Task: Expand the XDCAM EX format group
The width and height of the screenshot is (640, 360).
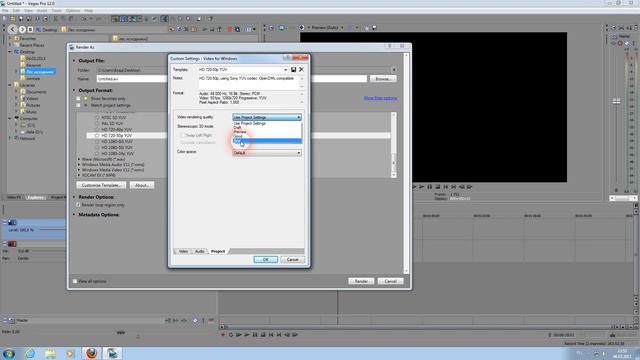Action: coord(79,175)
